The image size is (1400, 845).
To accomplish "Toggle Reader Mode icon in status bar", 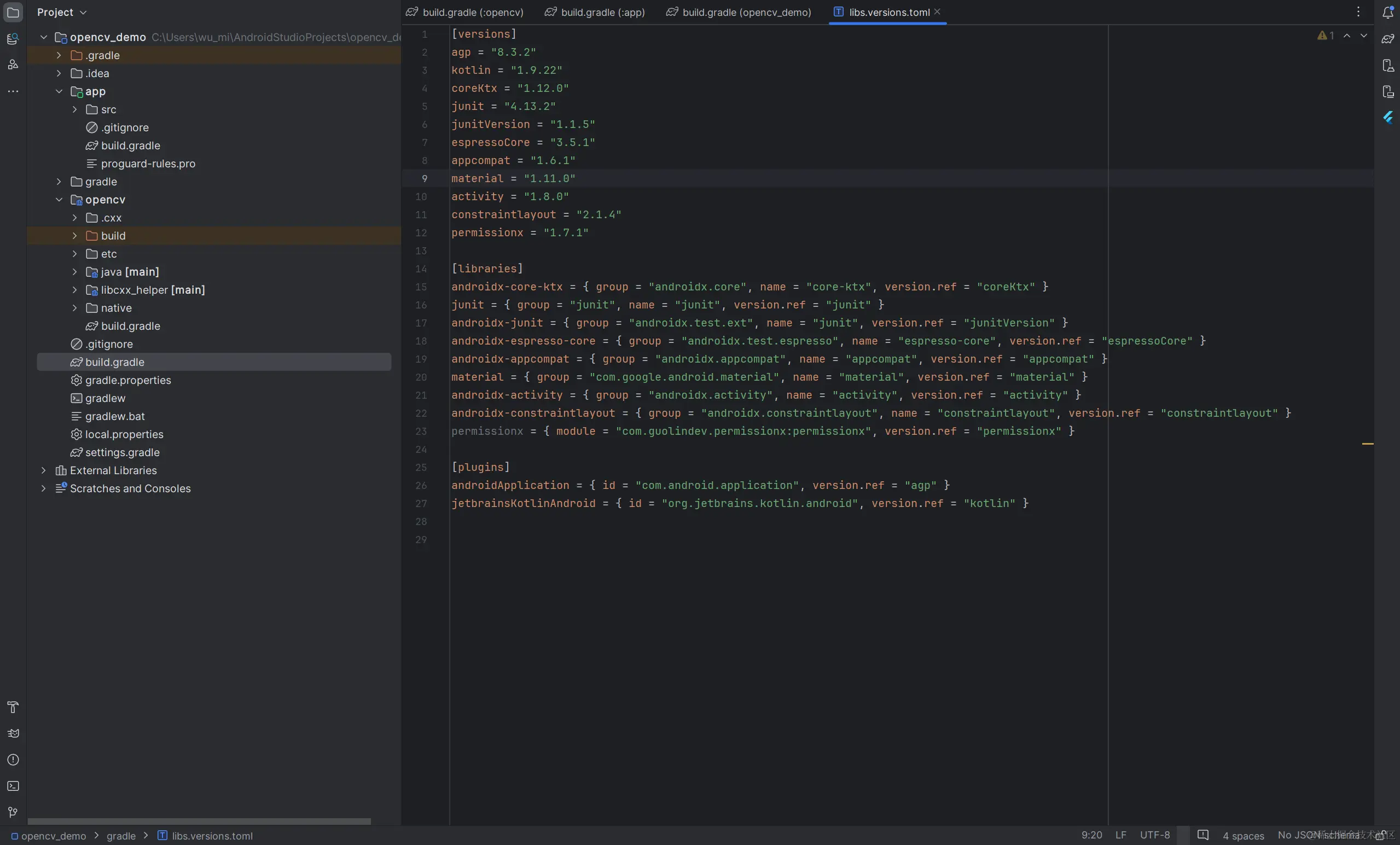I will coord(1203,835).
